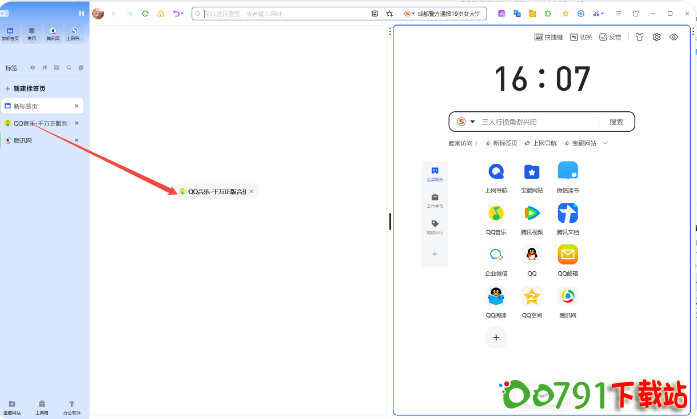The height and width of the screenshot is (419, 697).
Task: Open the 腾讯视频 shortcut icon
Action: [532, 213]
